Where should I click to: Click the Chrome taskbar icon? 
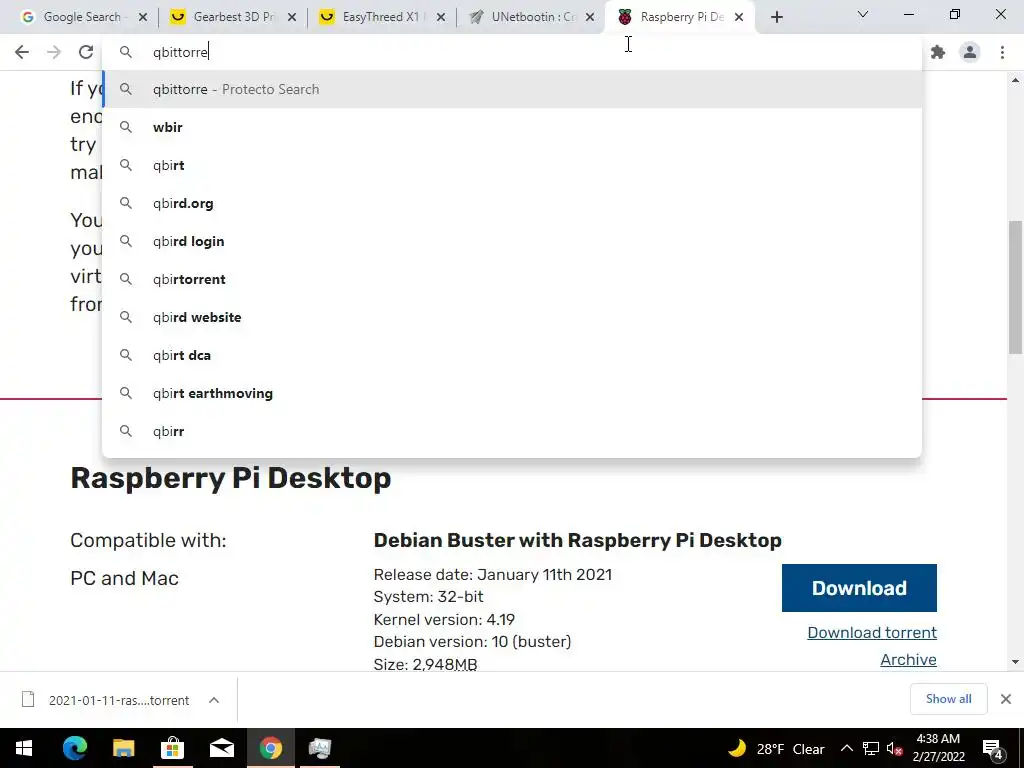[x=270, y=748]
